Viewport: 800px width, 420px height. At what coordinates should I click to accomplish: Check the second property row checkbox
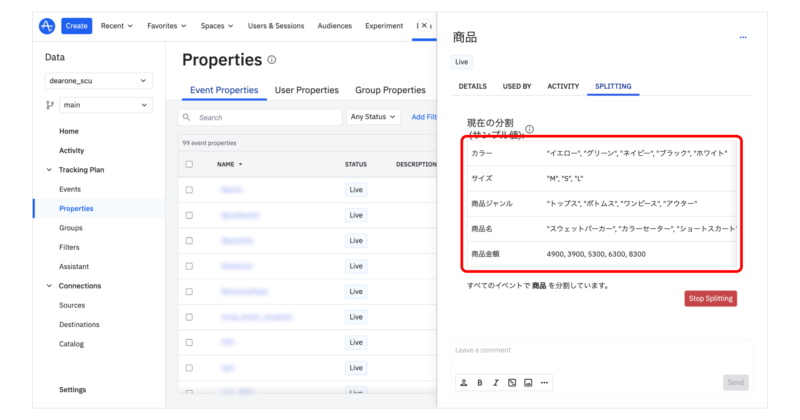click(189, 215)
